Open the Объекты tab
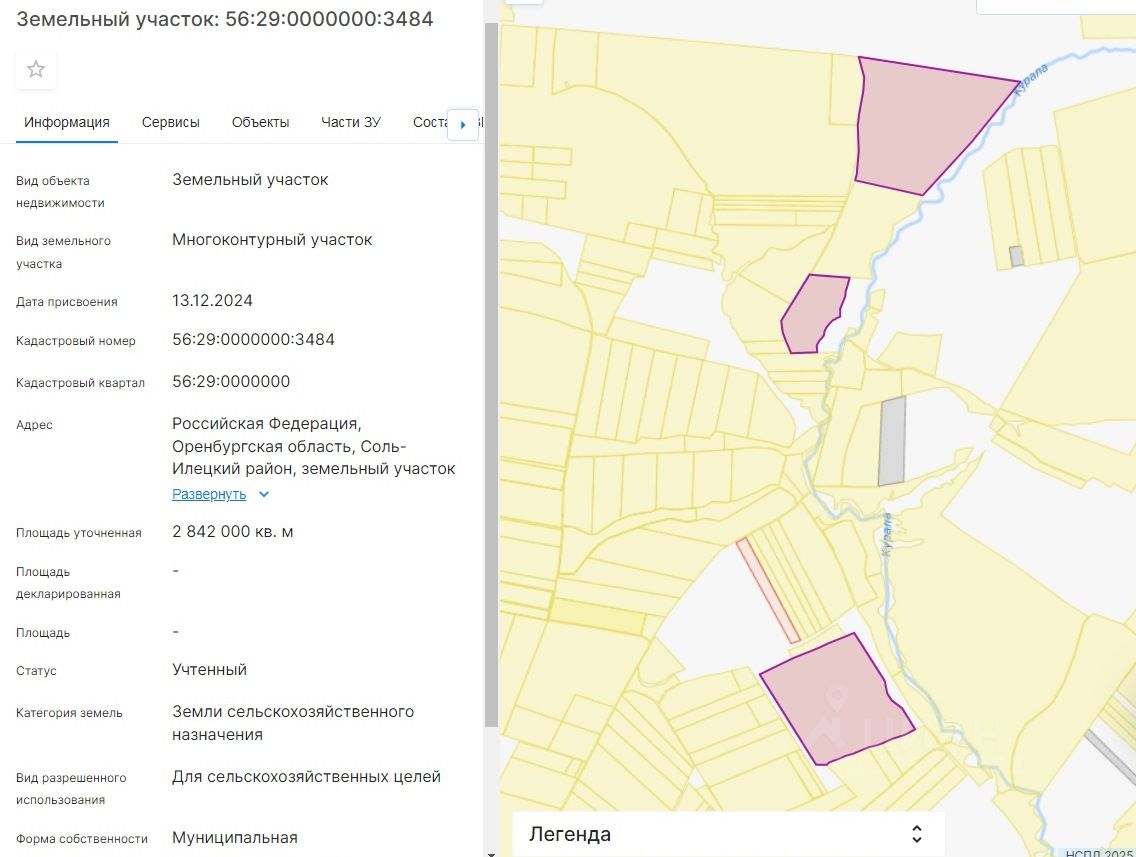 [260, 122]
